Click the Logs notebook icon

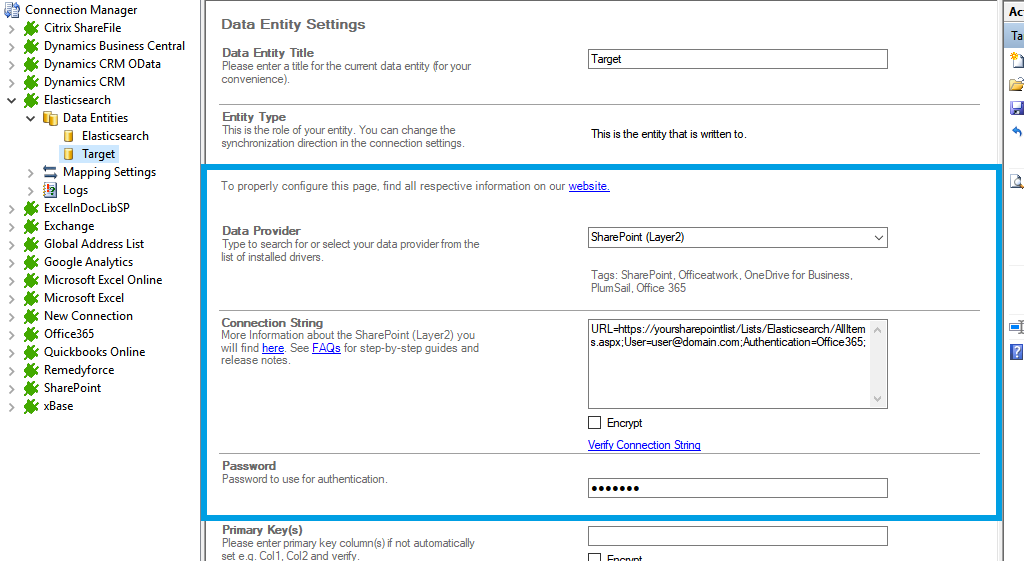(x=50, y=190)
